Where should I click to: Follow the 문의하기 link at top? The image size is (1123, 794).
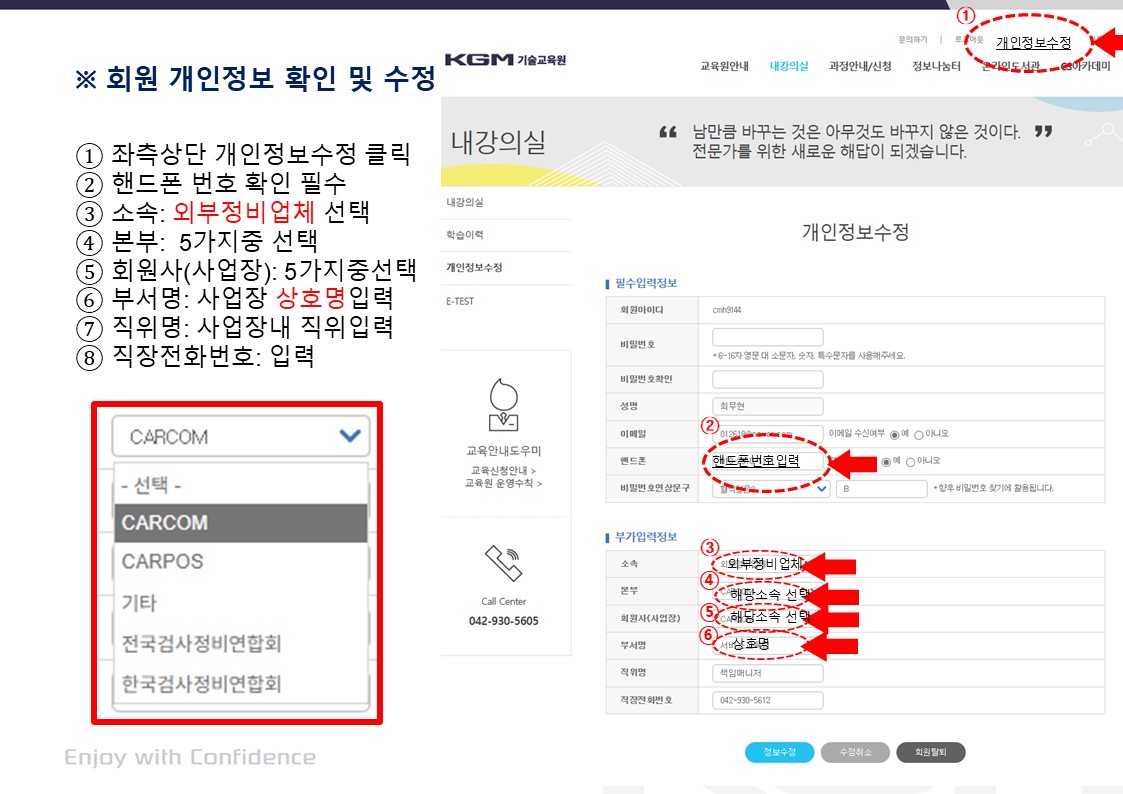(x=912, y=40)
